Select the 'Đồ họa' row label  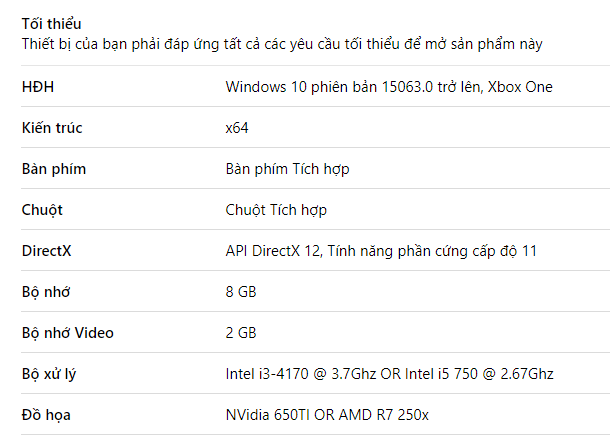click(x=46, y=415)
